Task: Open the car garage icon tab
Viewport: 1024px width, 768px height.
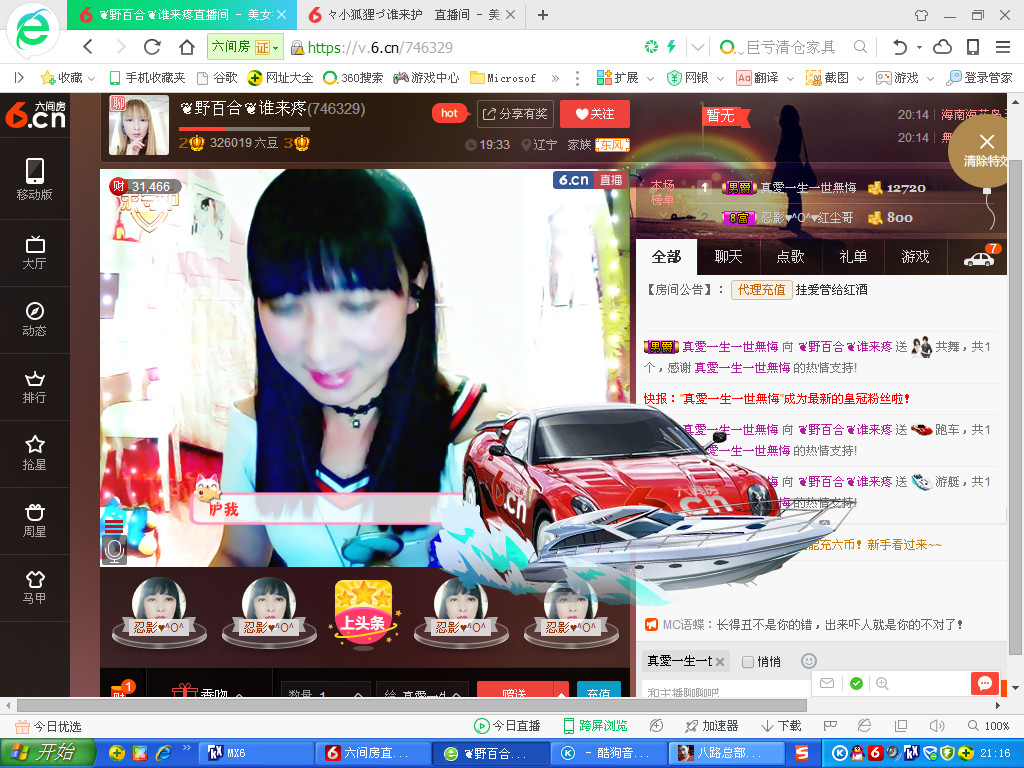Action: (x=978, y=257)
